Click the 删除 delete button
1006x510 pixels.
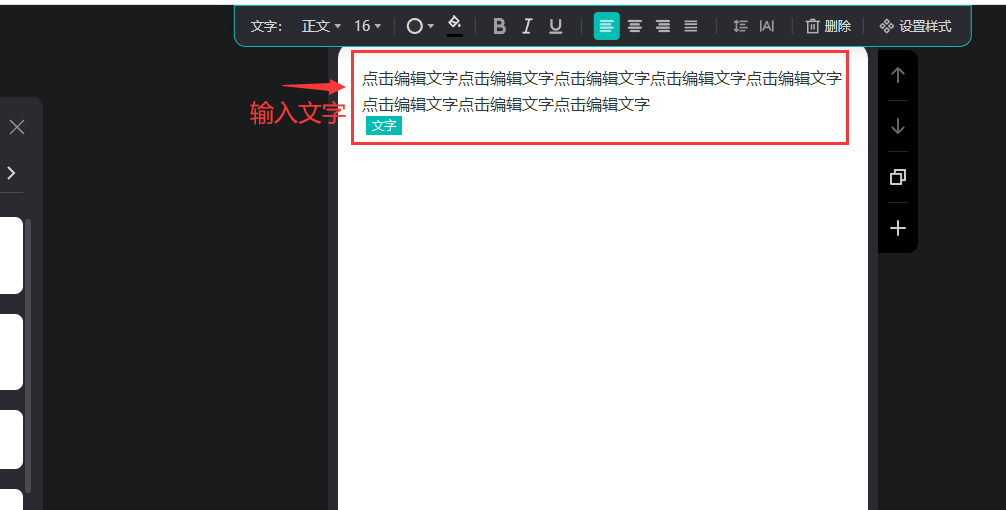coord(828,26)
